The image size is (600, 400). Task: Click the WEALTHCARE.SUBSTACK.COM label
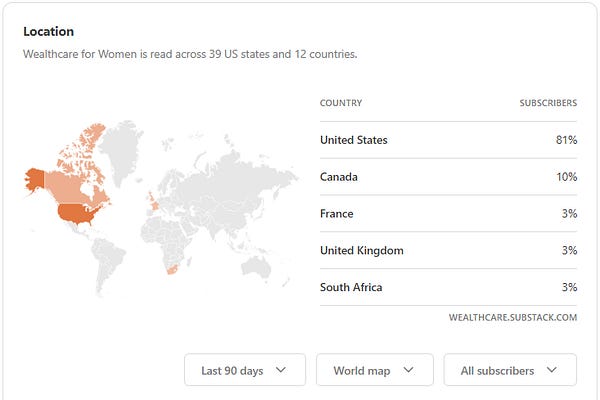513,317
